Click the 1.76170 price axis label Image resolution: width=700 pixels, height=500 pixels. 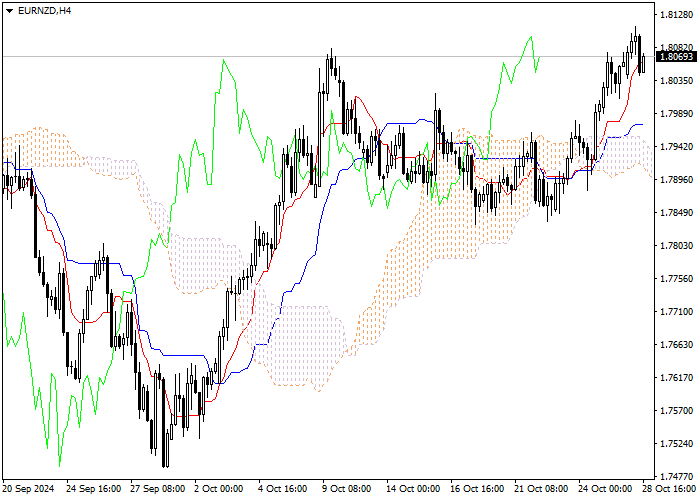(x=677, y=378)
